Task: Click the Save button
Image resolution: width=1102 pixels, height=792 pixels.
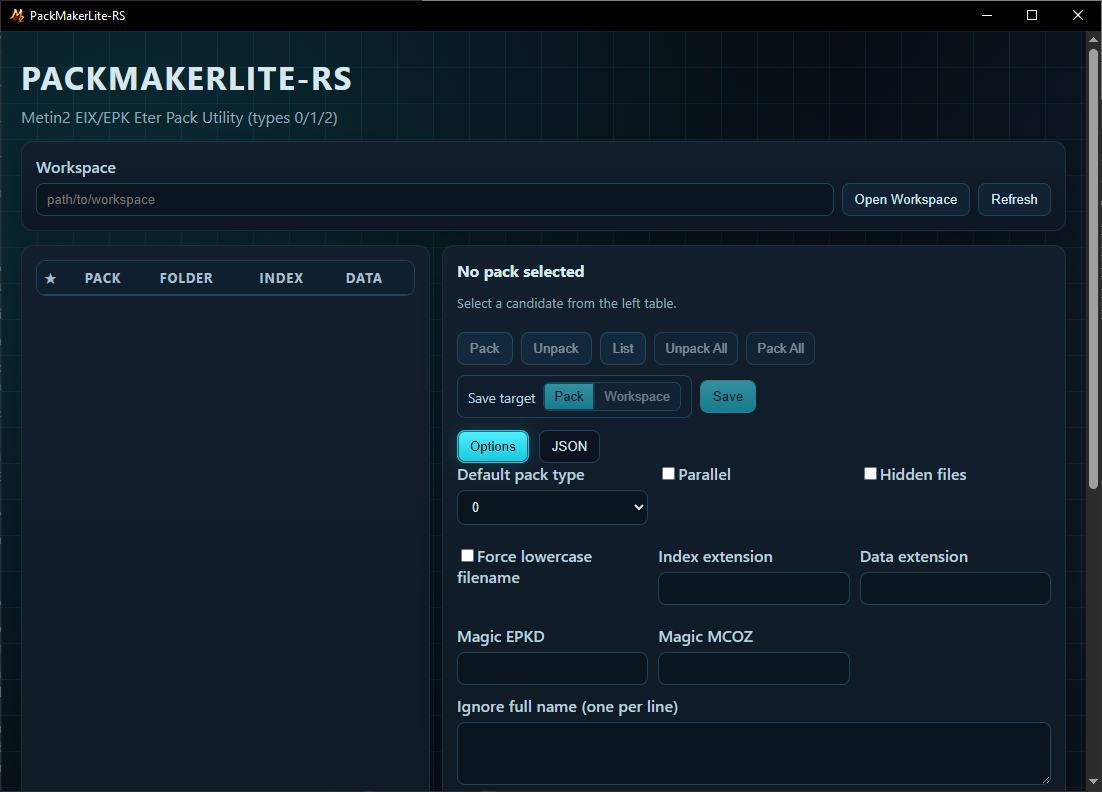Action: [727, 396]
